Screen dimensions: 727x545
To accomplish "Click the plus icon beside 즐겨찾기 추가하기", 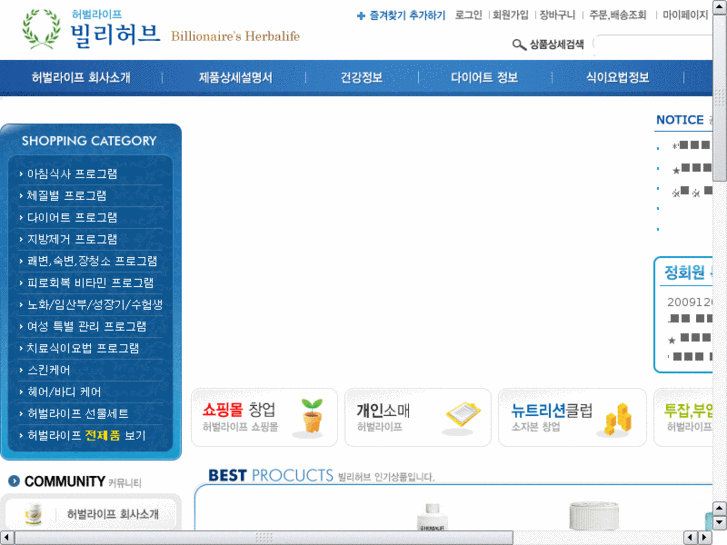I will [x=361, y=16].
